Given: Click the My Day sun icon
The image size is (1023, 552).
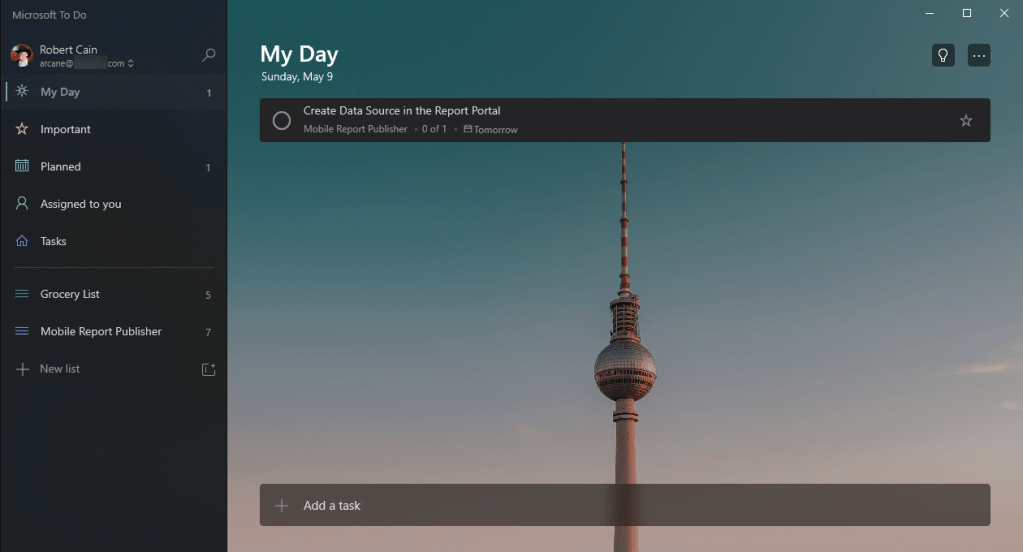Looking at the screenshot, I should coord(22,92).
